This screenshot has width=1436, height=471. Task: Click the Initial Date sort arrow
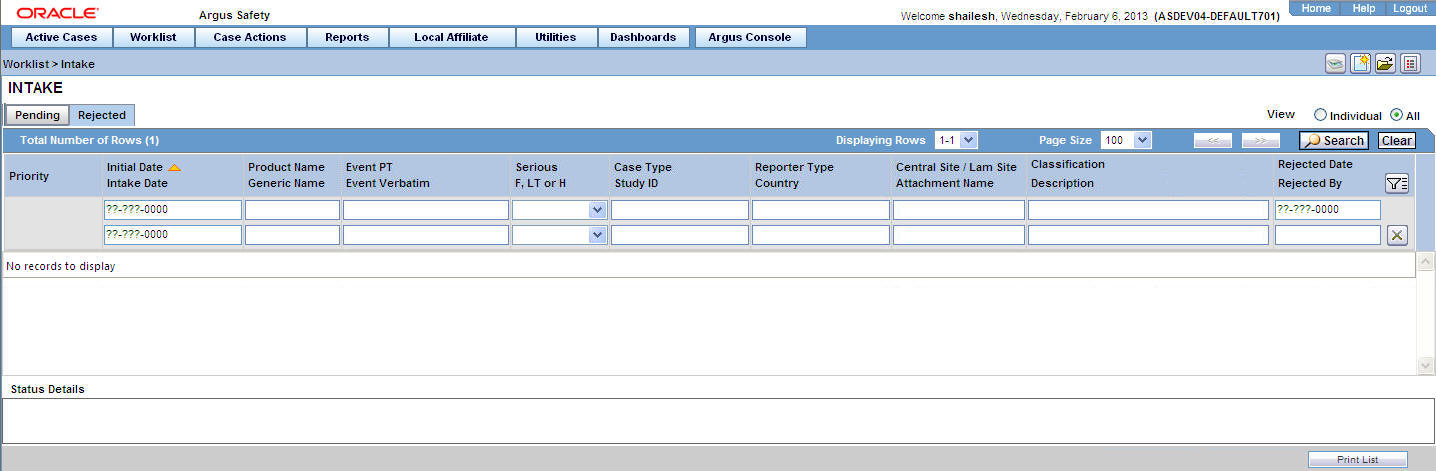pyautogui.click(x=174, y=167)
